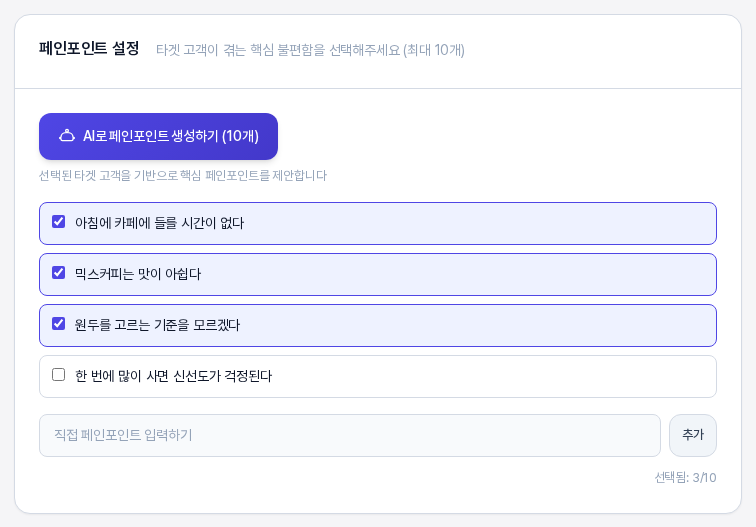Screen dimensions: 756x527
Task: Uncheck 아침에 카페에 들를 시간이 없다 checkbox
Action: click(58, 222)
